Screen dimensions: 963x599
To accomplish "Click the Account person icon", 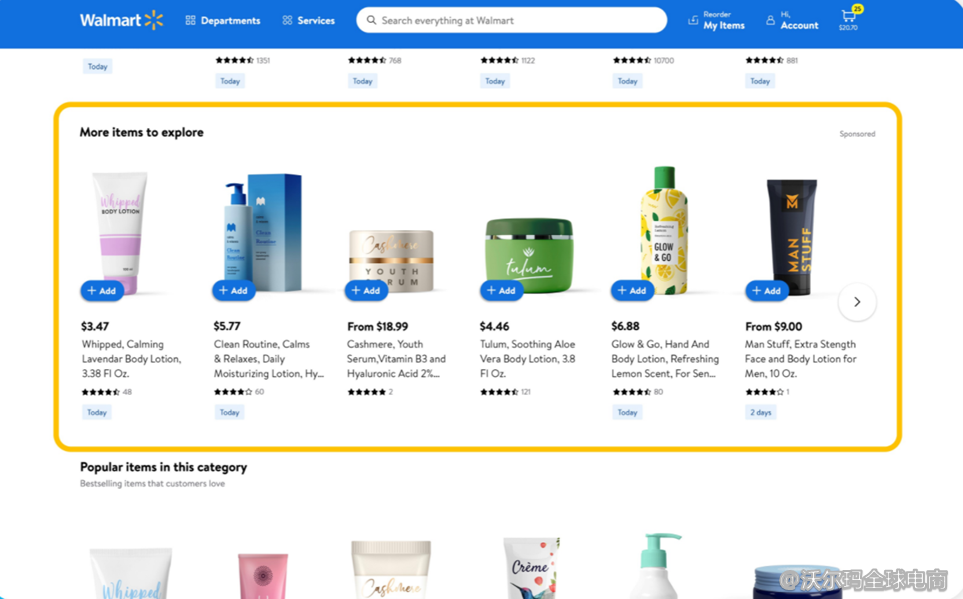I will click(x=770, y=20).
